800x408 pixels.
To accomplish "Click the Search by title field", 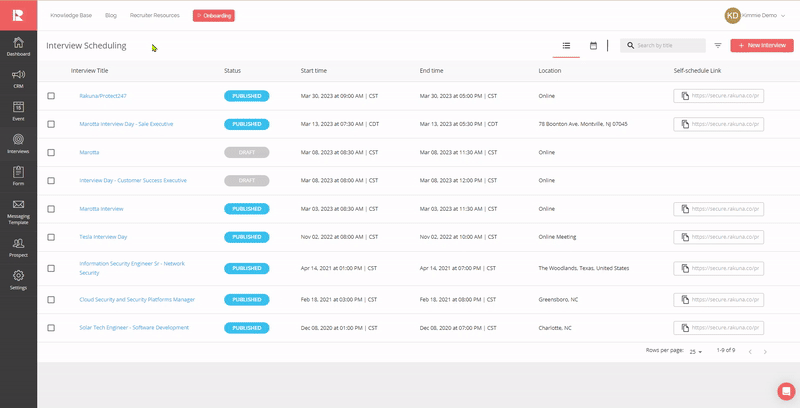I will pos(663,45).
